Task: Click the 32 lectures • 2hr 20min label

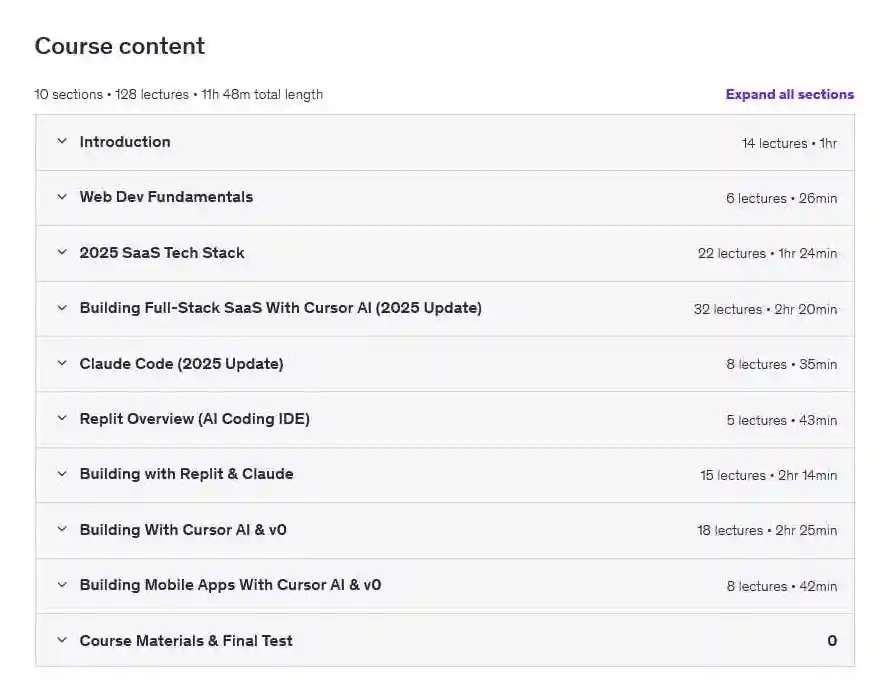Action: pyautogui.click(x=765, y=309)
